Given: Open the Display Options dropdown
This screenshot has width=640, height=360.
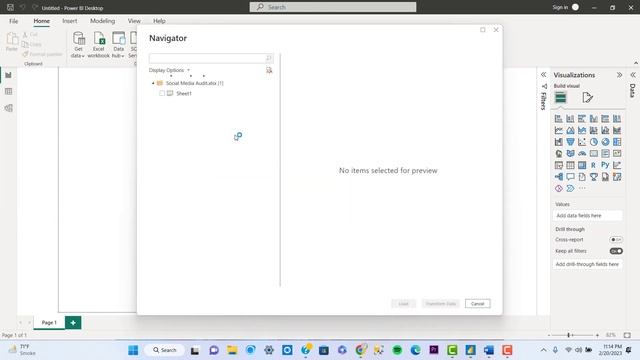Looking at the screenshot, I should [x=169, y=70].
